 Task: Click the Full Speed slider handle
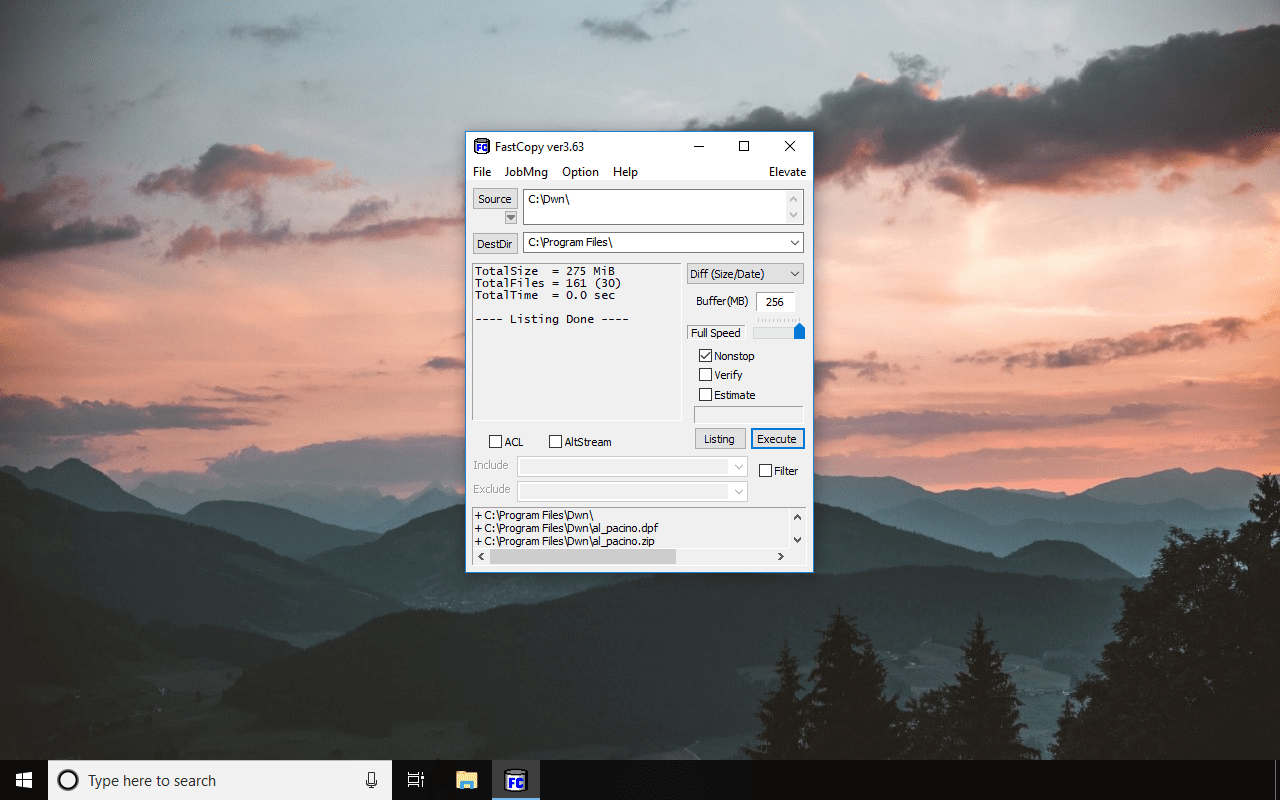click(x=799, y=331)
